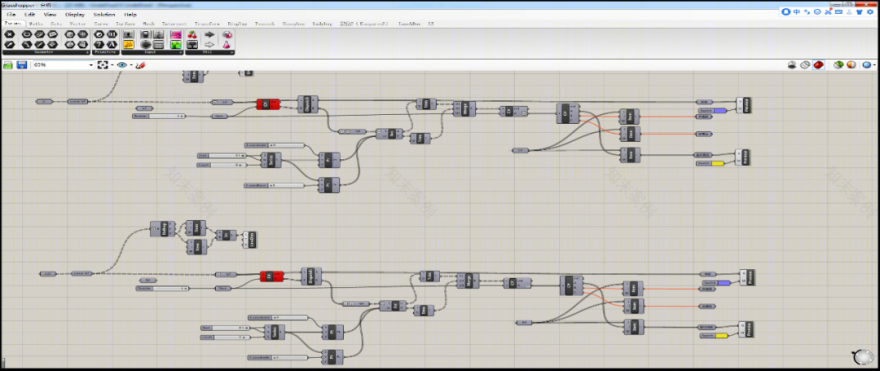This screenshot has width=880, height=371.
Task: Toggle the wireframe preview mode button
Action: point(805,65)
